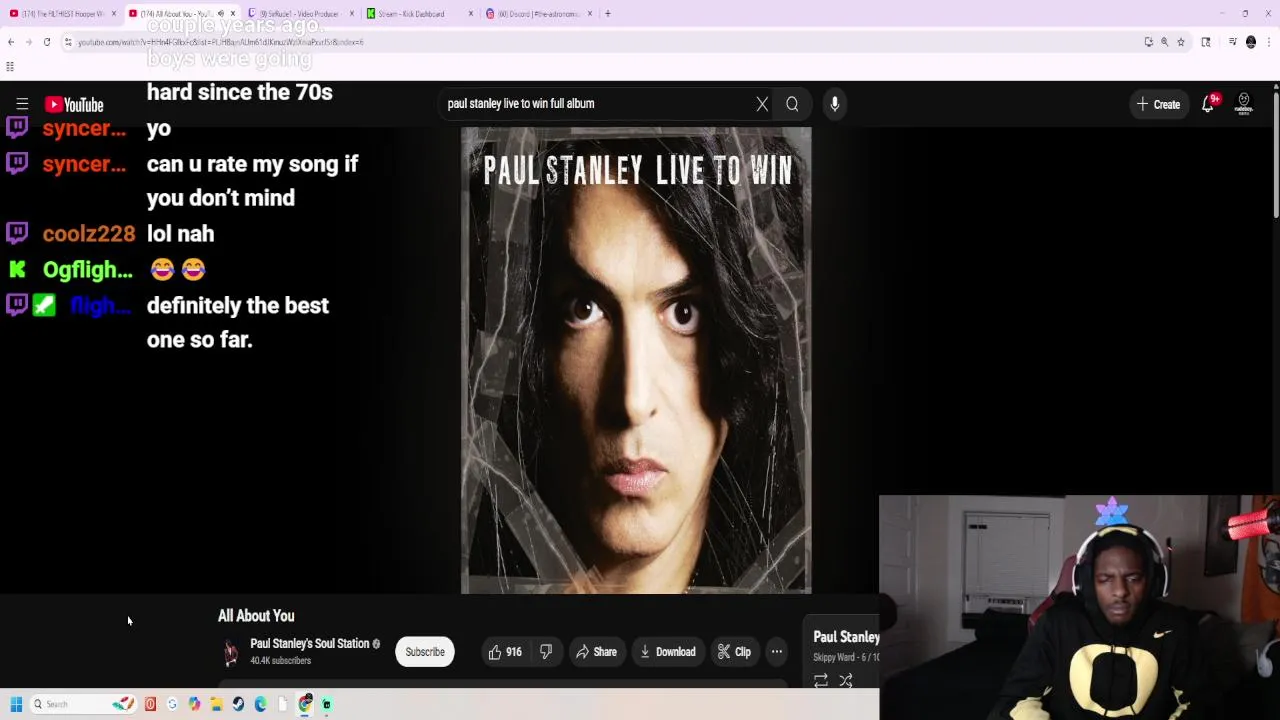
Task: Like the All About You video
Action: [x=505, y=652]
